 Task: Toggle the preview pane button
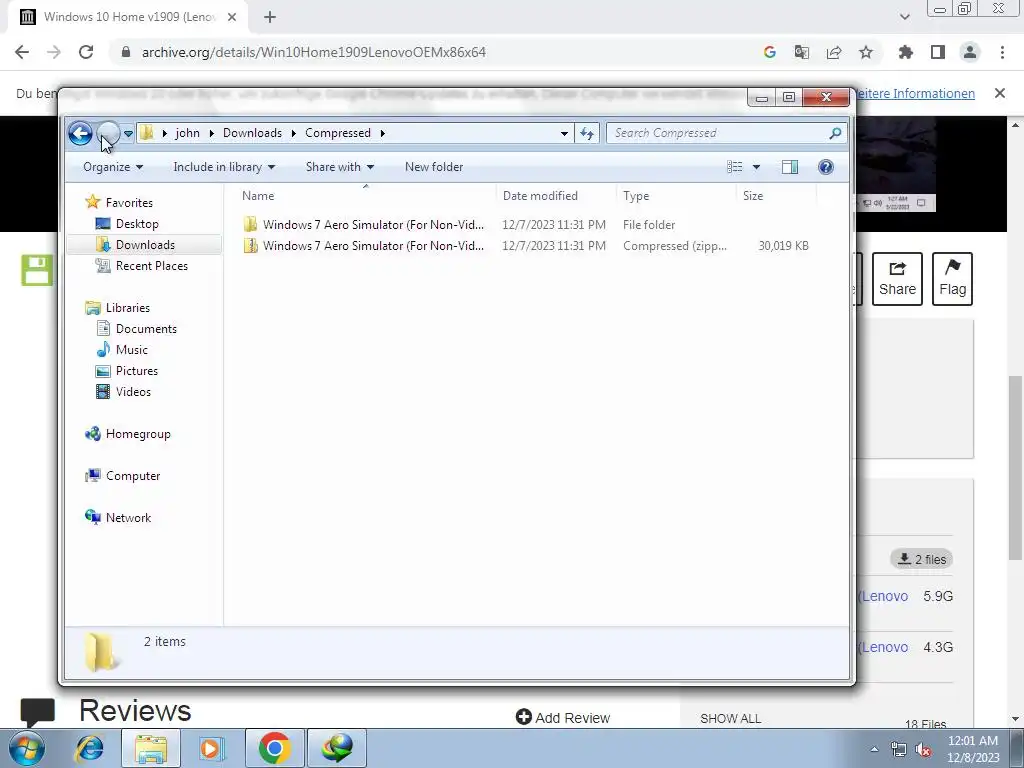pyautogui.click(x=790, y=167)
